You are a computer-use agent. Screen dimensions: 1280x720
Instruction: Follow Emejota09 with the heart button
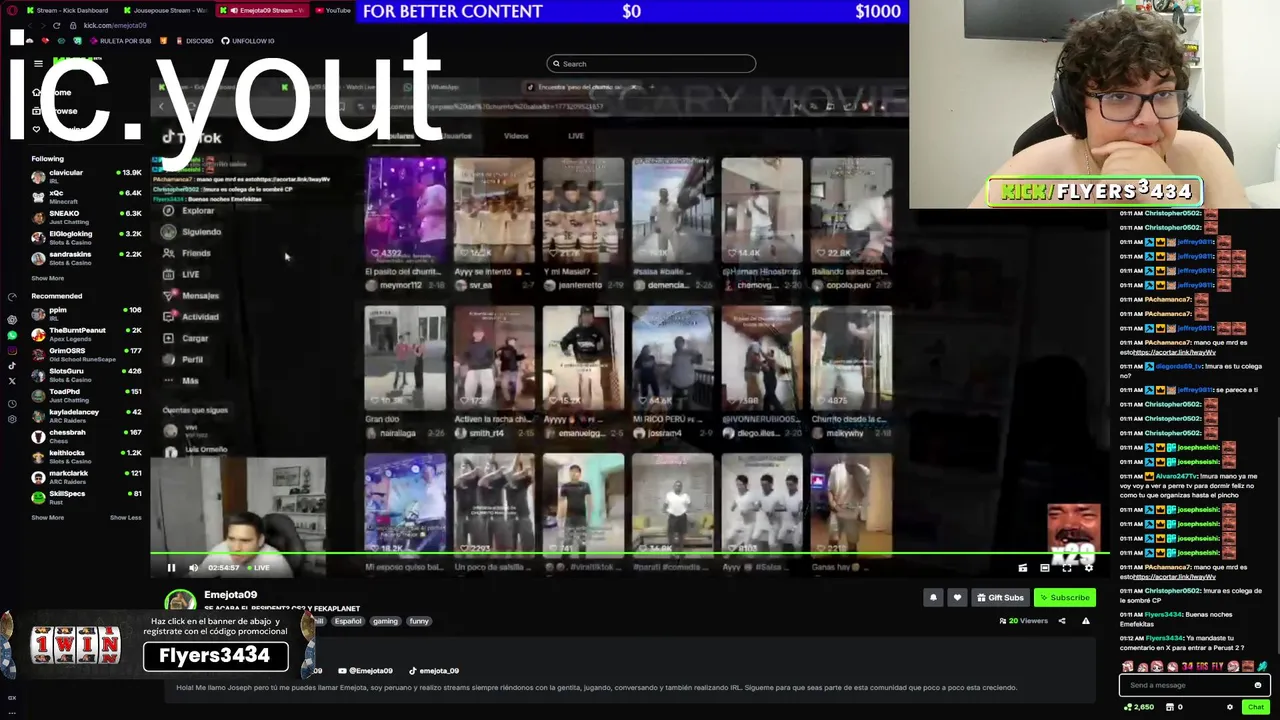click(957, 598)
